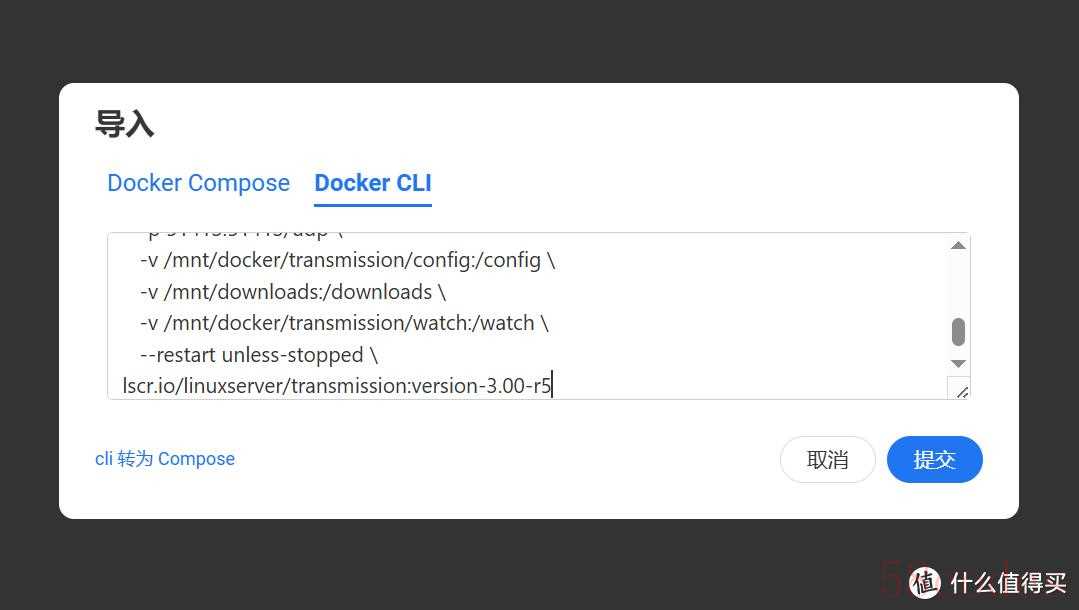Switch to the Docker Compose tab

click(x=198, y=183)
